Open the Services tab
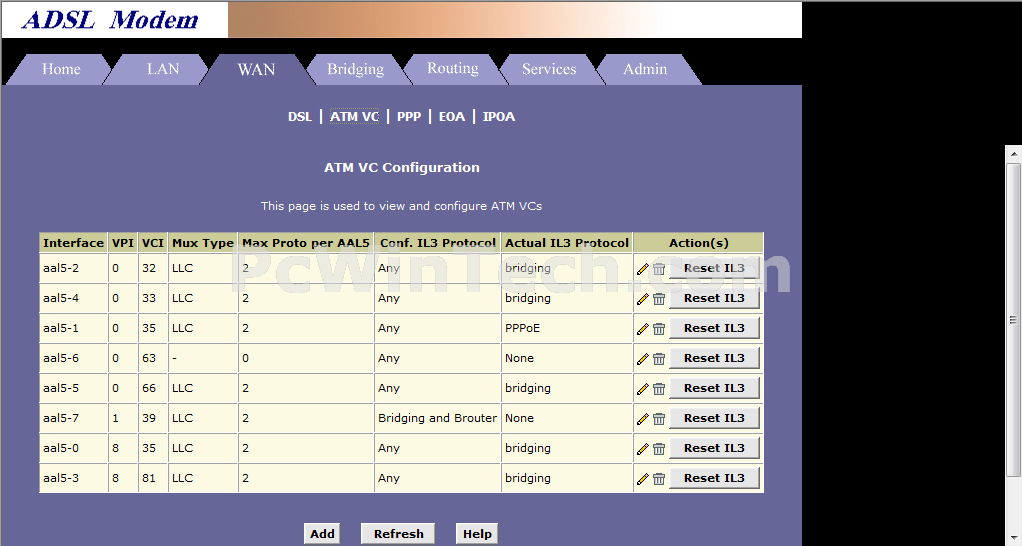 click(549, 69)
